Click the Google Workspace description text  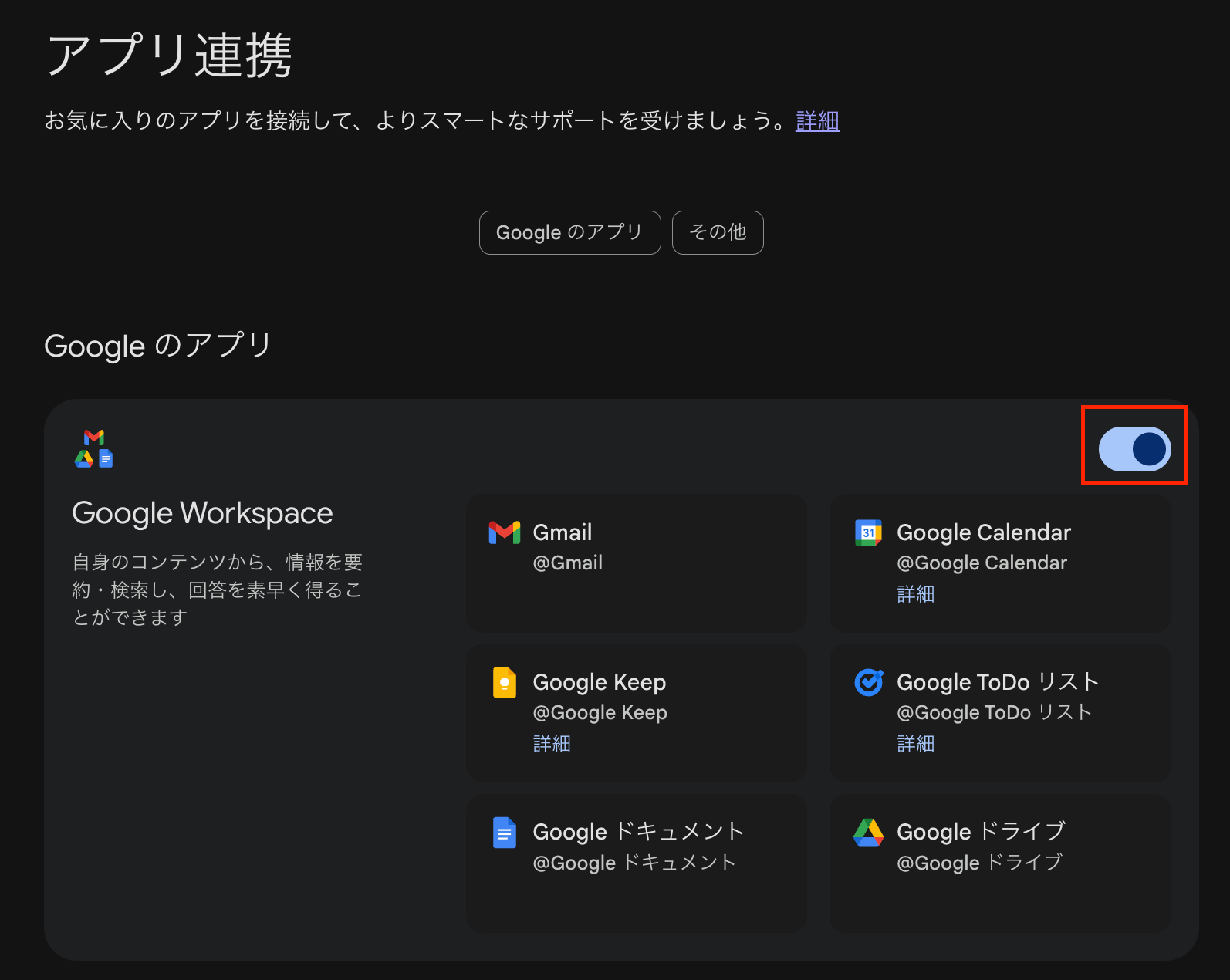click(218, 590)
